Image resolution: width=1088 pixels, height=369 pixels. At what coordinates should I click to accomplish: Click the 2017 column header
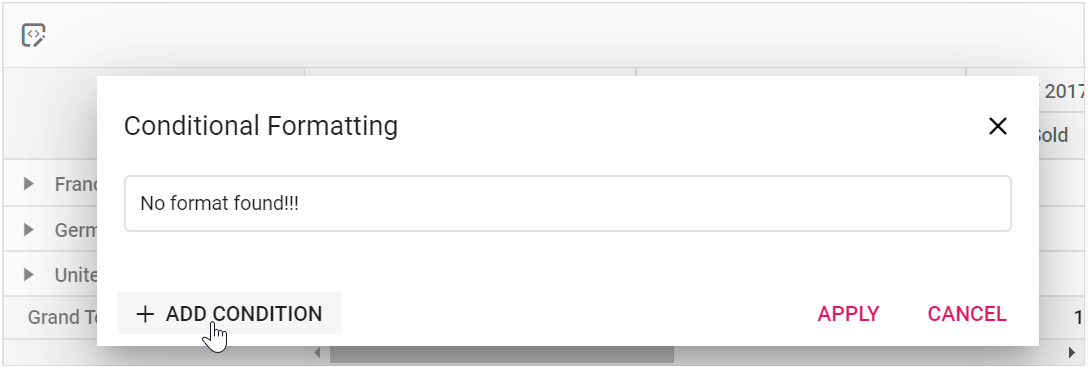(1062, 91)
